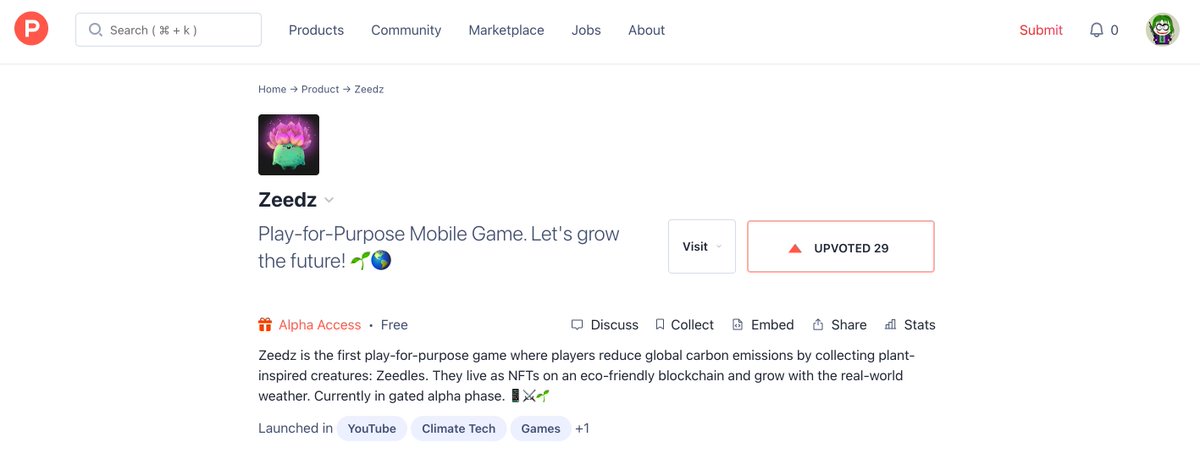
Task: Open the Climate Tech topic tag
Action: click(x=458, y=429)
